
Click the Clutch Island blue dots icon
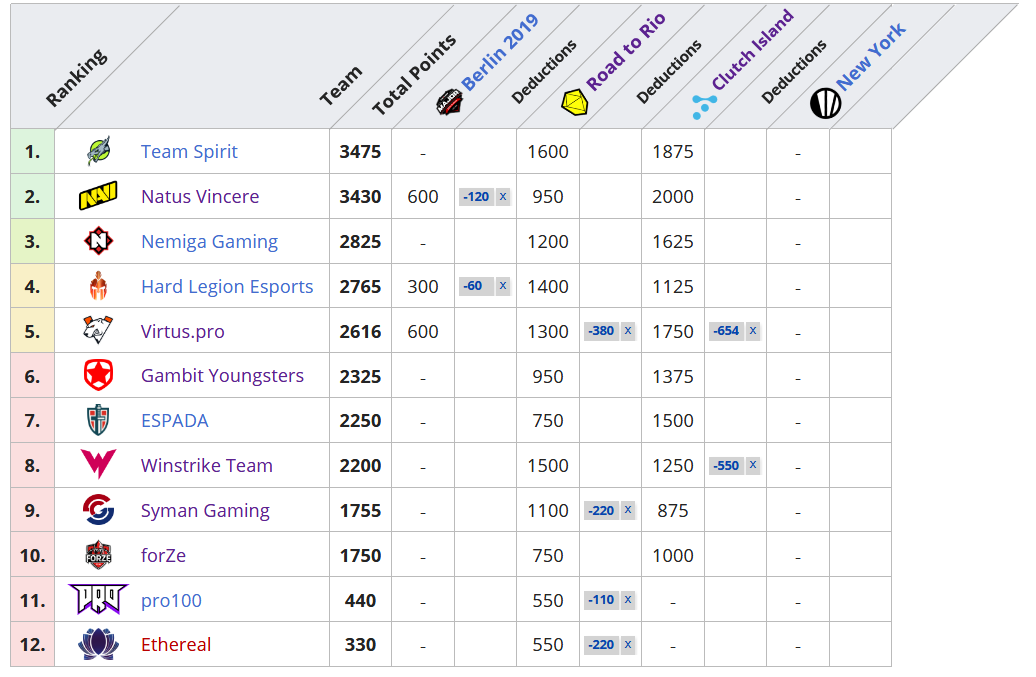(x=704, y=106)
